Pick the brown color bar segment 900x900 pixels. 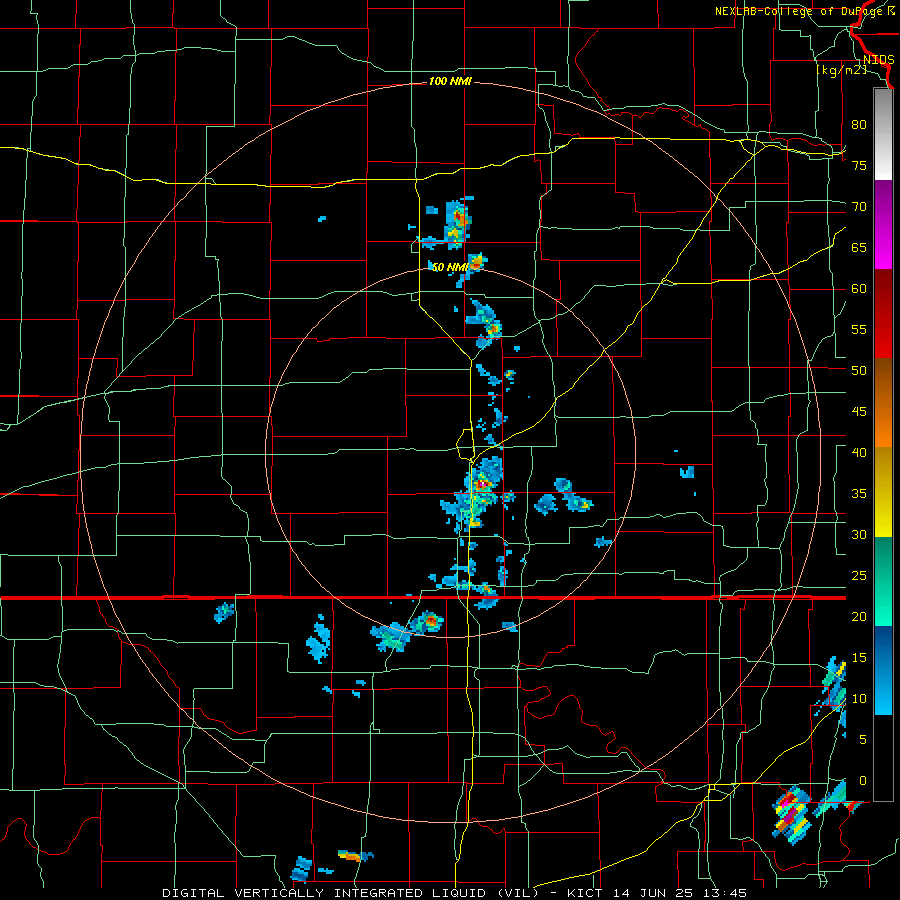click(x=883, y=380)
